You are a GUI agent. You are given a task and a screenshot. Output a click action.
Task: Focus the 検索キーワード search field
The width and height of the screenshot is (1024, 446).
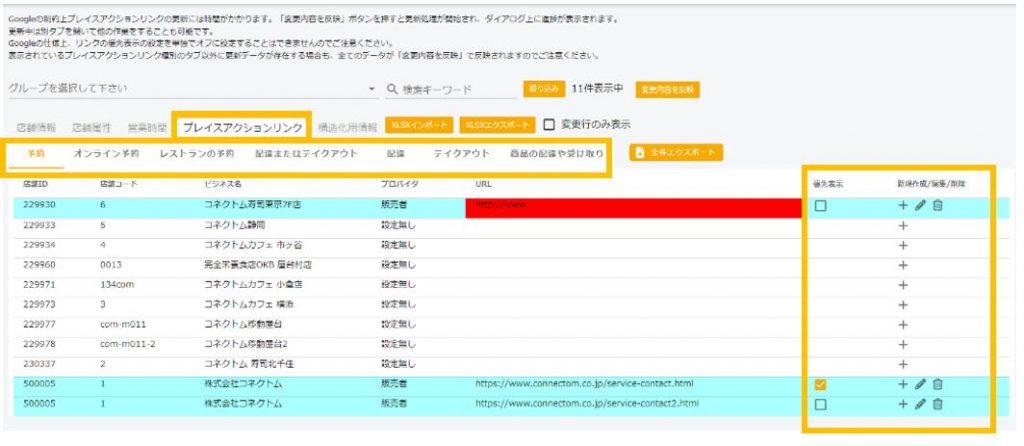455,90
